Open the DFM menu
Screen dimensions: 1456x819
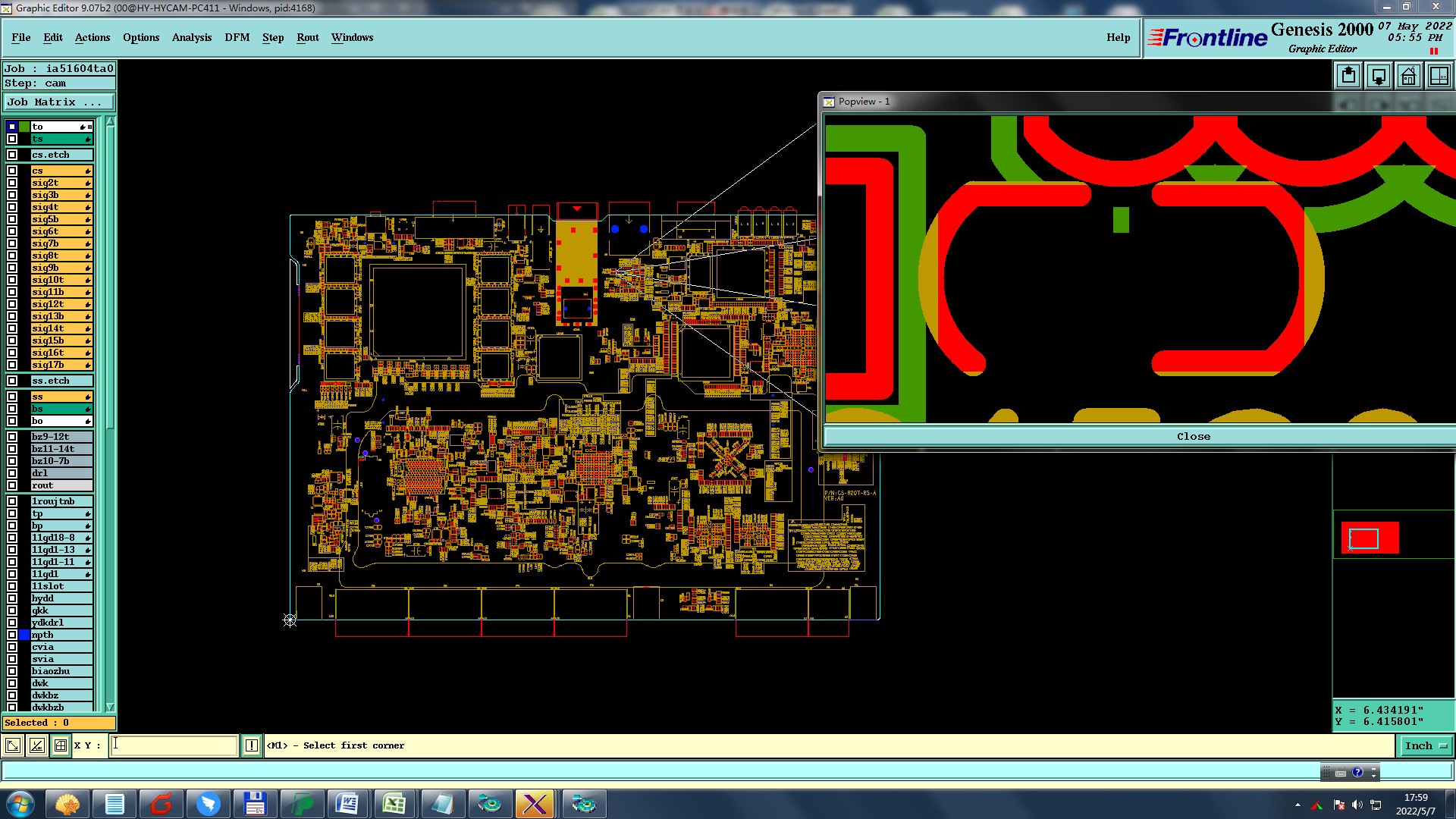237,37
